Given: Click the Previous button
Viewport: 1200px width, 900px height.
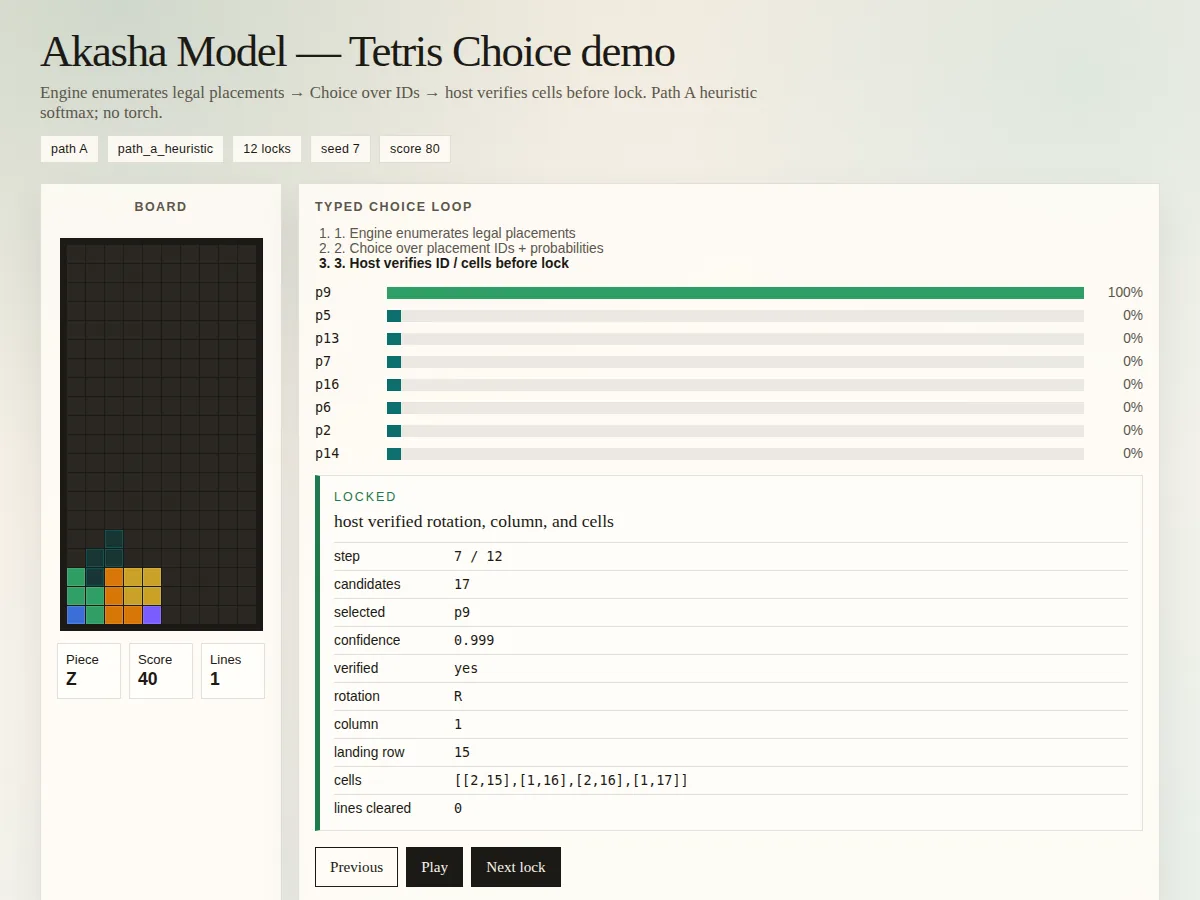Looking at the screenshot, I should click(356, 867).
